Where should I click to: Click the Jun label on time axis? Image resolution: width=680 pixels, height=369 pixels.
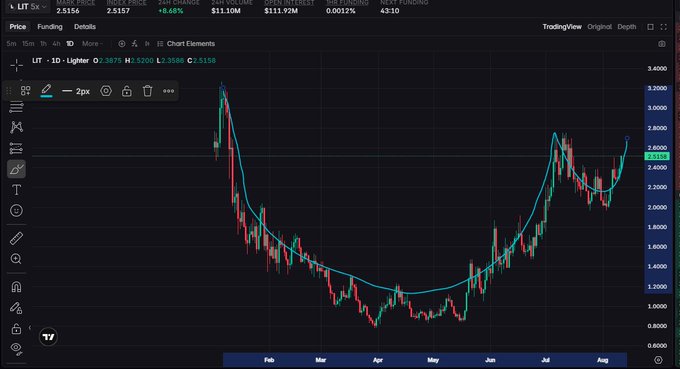click(x=490, y=360)
